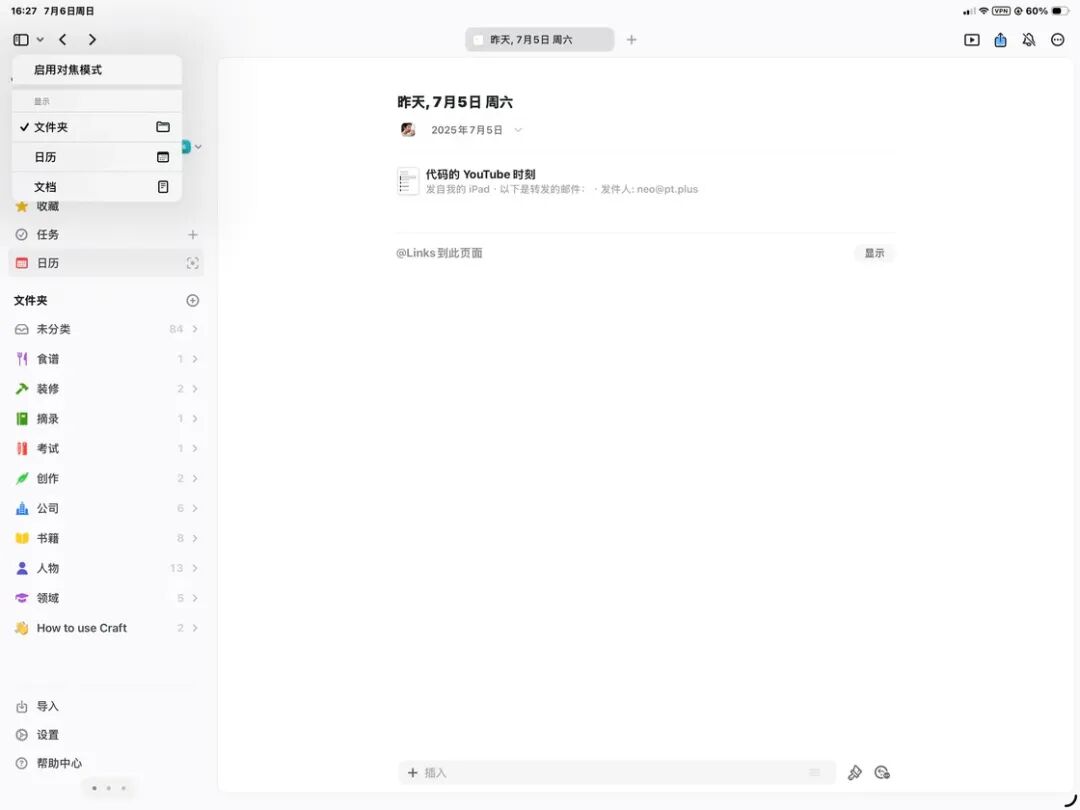
Task: Go back with the left arrow
Action: click(63, 40)
